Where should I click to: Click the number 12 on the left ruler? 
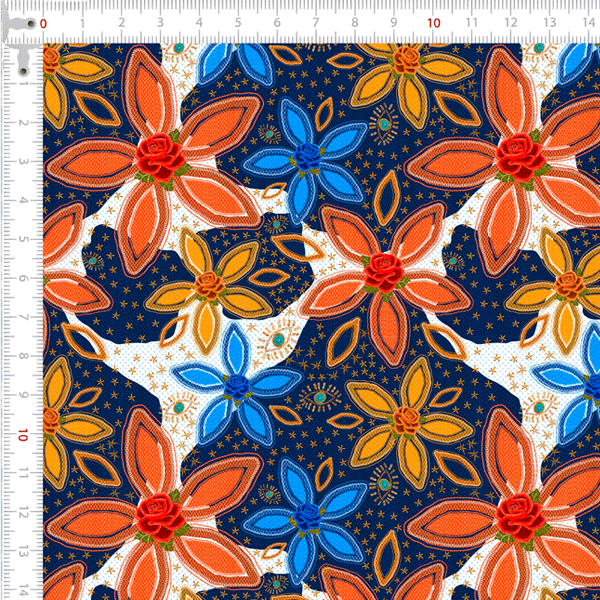pyautogui.click(x=21, y=513)
